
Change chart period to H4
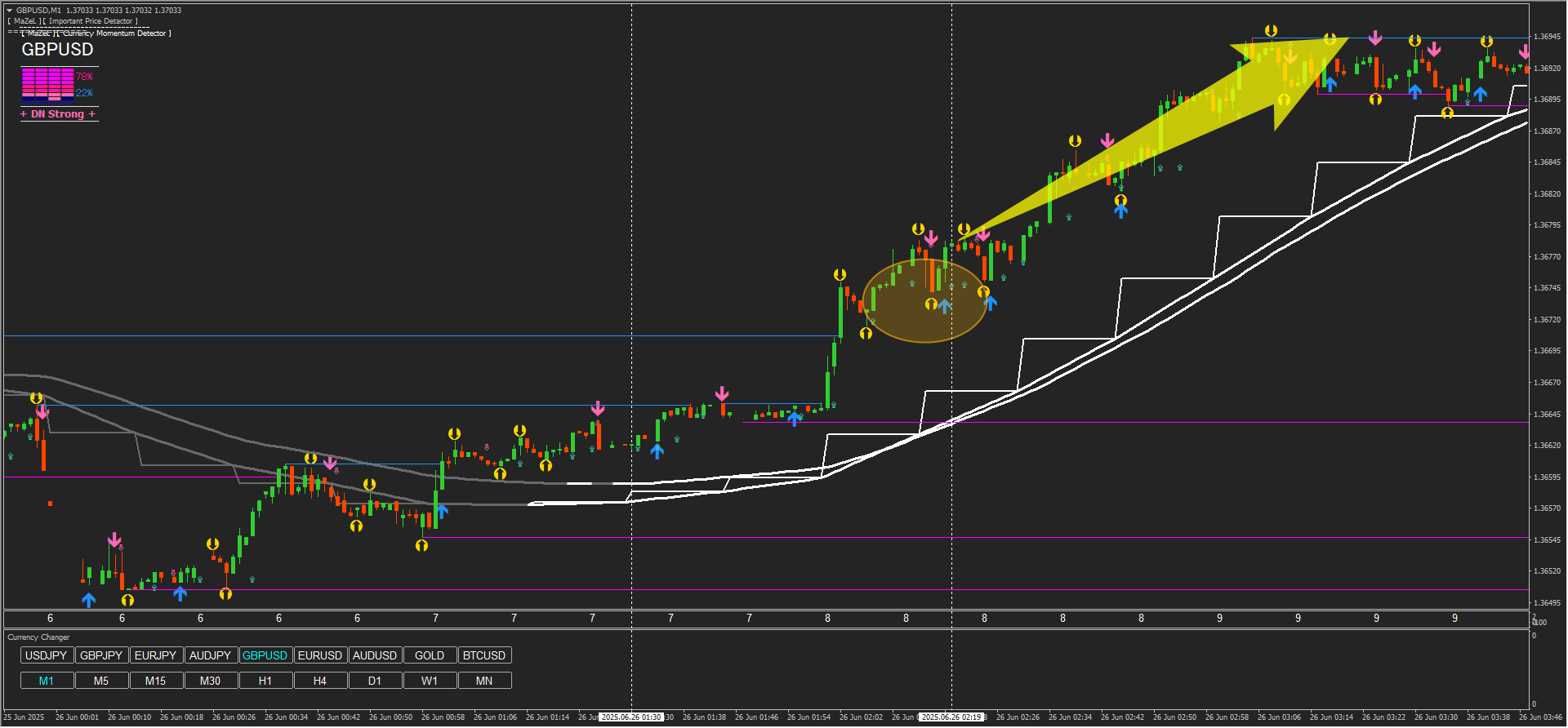(320, 681)
